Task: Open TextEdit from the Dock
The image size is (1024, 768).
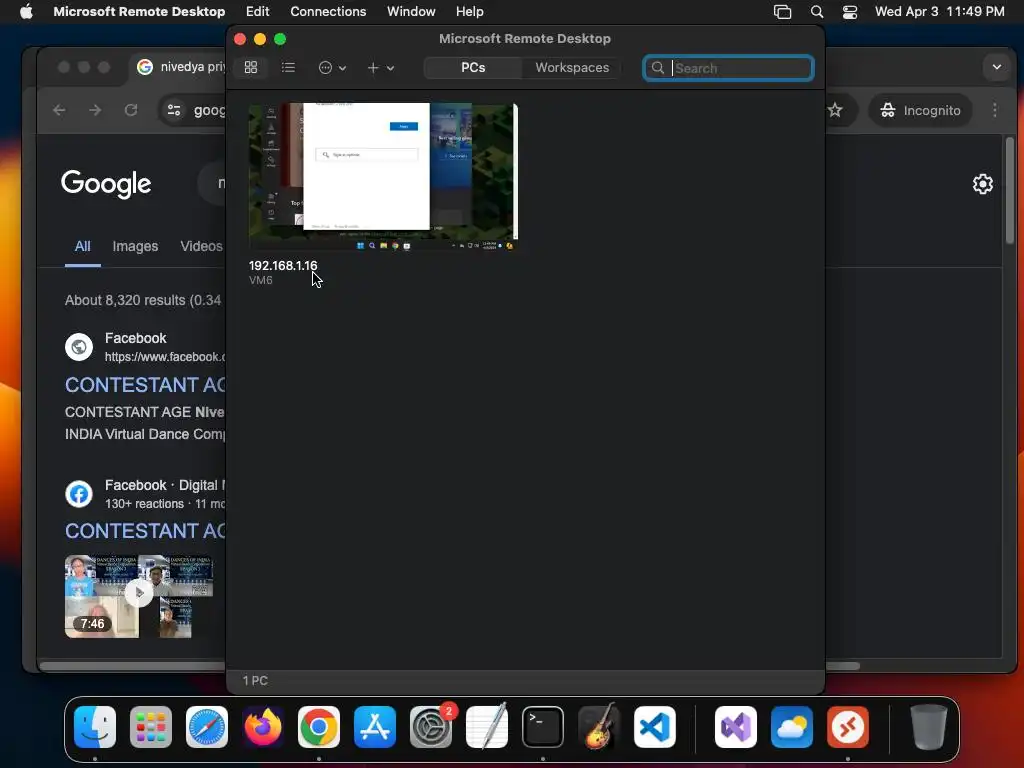Action: pyautogui.click(x=487, y=727)
